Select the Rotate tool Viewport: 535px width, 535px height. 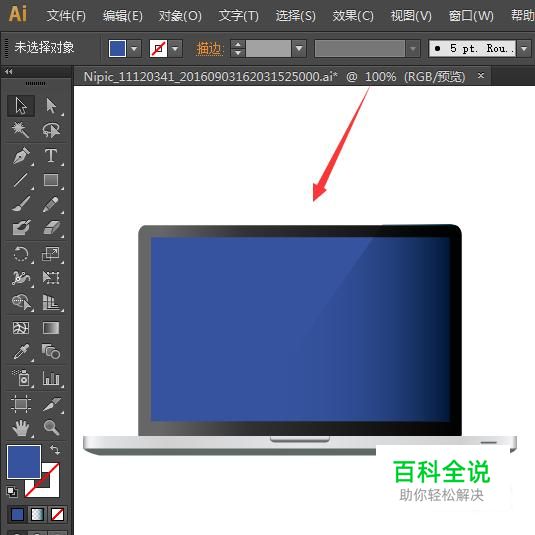coord(21,254)
